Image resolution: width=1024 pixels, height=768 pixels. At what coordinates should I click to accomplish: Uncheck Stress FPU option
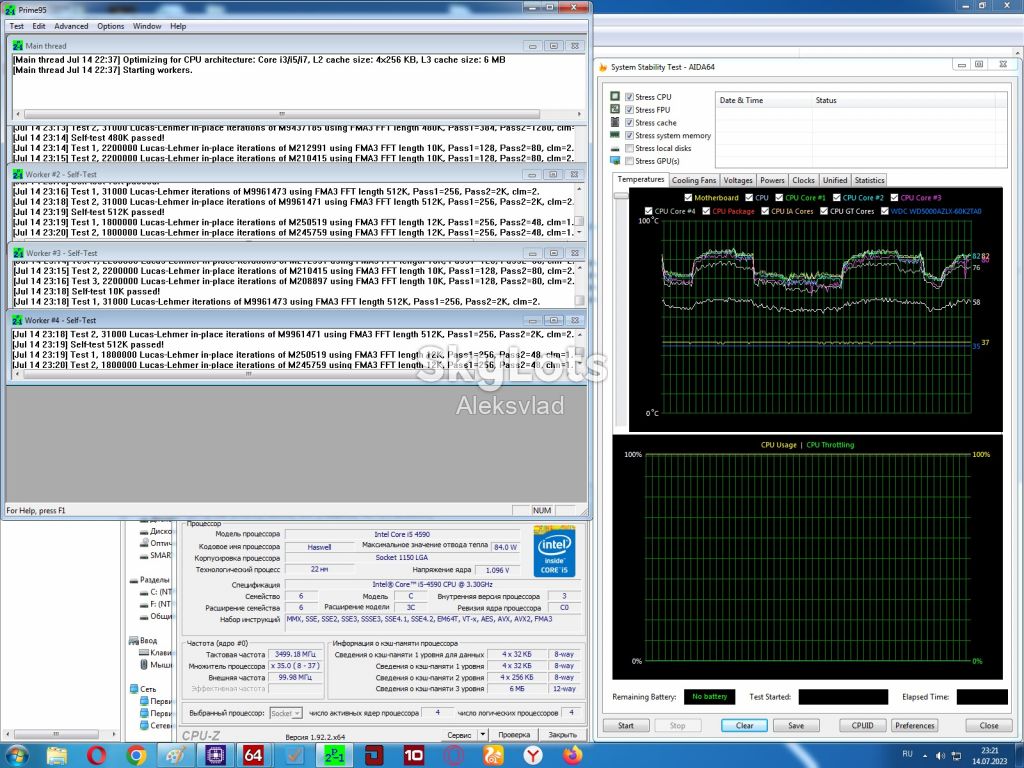click(x=630, y=110)
